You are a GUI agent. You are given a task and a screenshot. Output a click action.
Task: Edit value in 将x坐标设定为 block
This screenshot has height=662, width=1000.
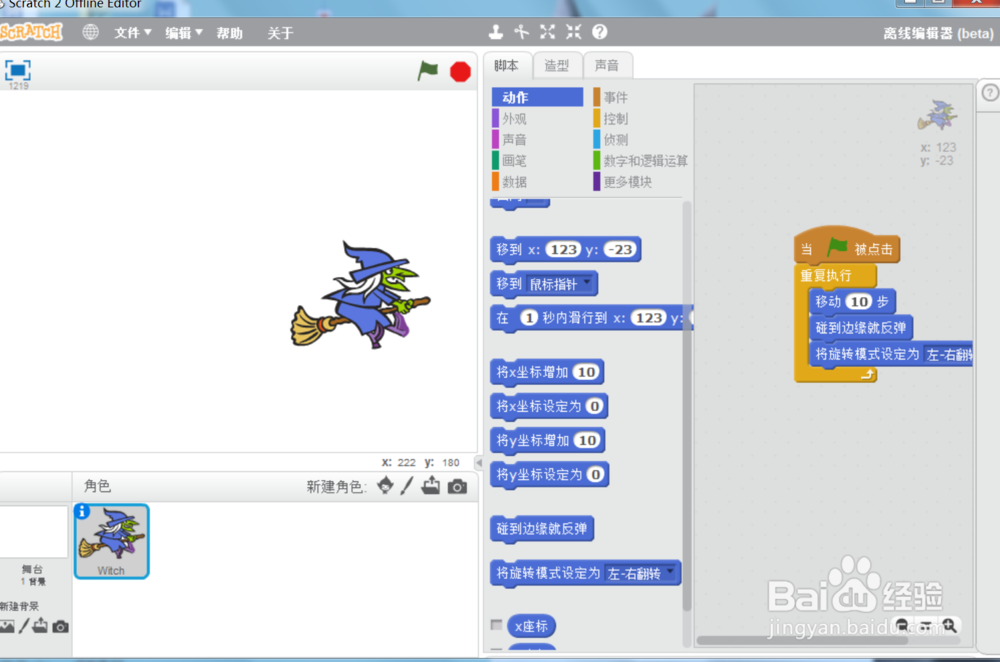[x=594, y=406]
